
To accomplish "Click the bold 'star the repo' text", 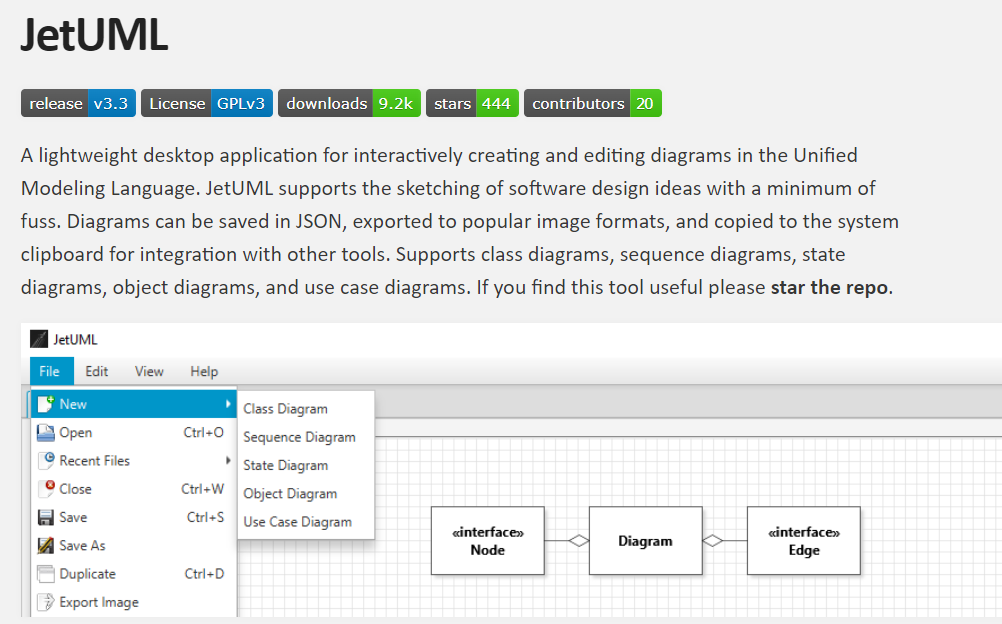I will pos(829,288).
